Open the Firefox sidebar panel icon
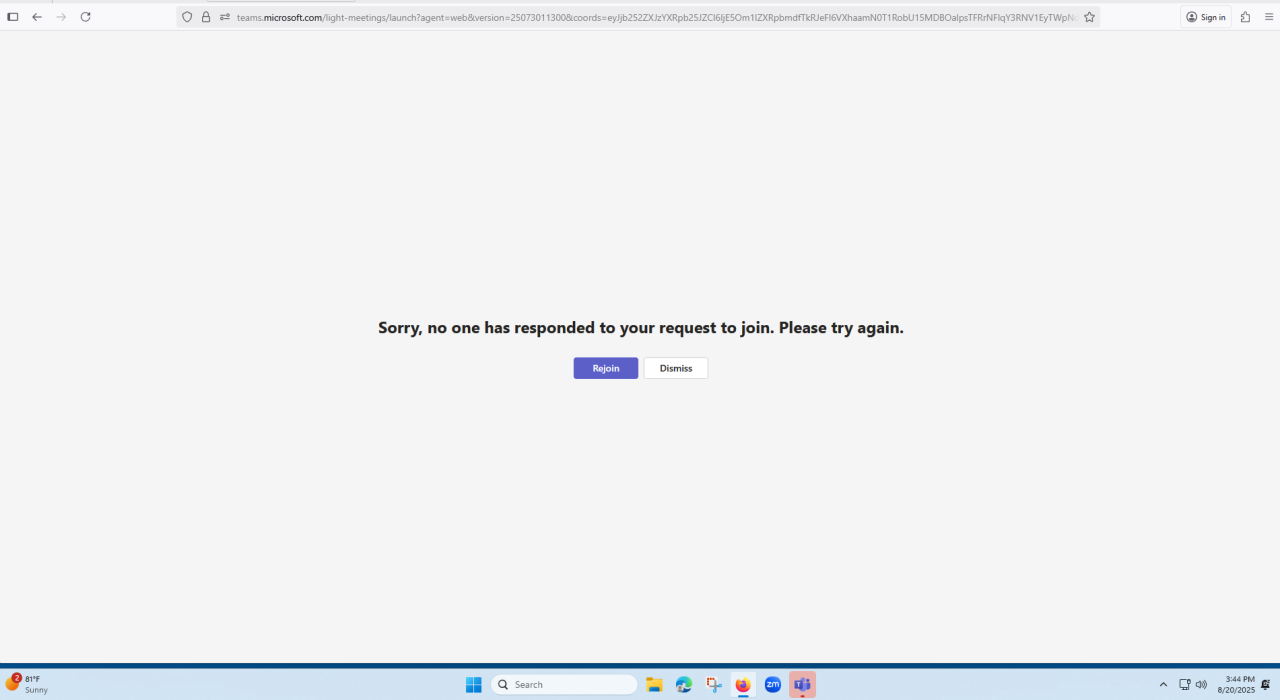Screen dimensions: 1280x700 coord(13,17)
